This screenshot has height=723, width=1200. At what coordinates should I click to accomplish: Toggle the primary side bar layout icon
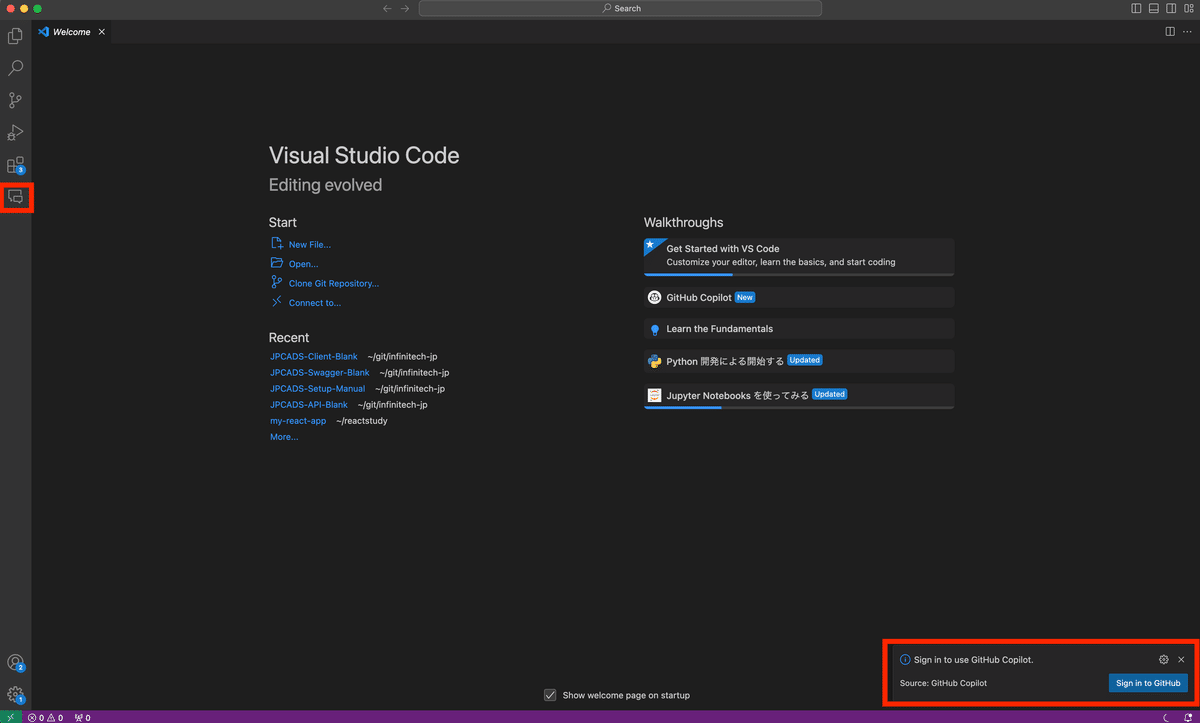pyautogui.click(x=1136, y=8)
